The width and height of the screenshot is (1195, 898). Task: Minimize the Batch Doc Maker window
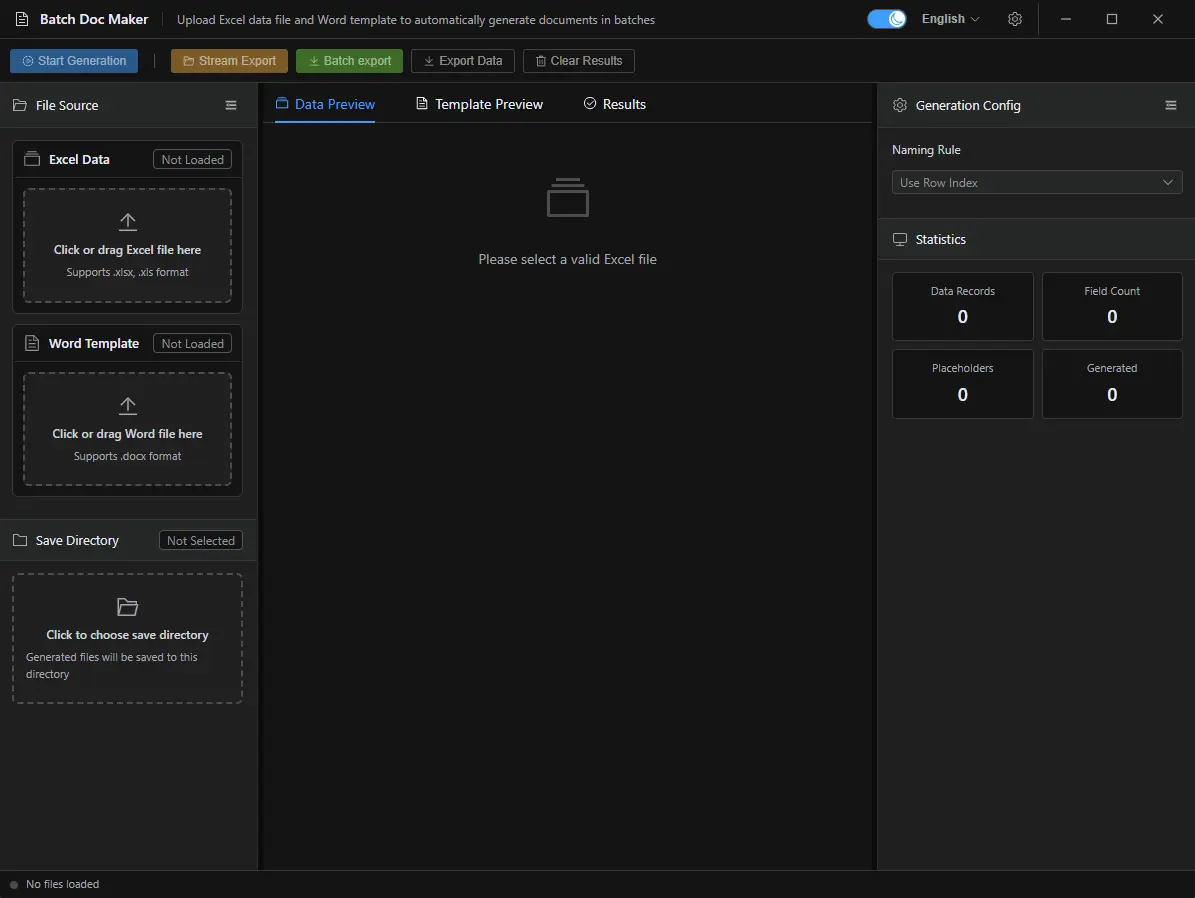1066,19
